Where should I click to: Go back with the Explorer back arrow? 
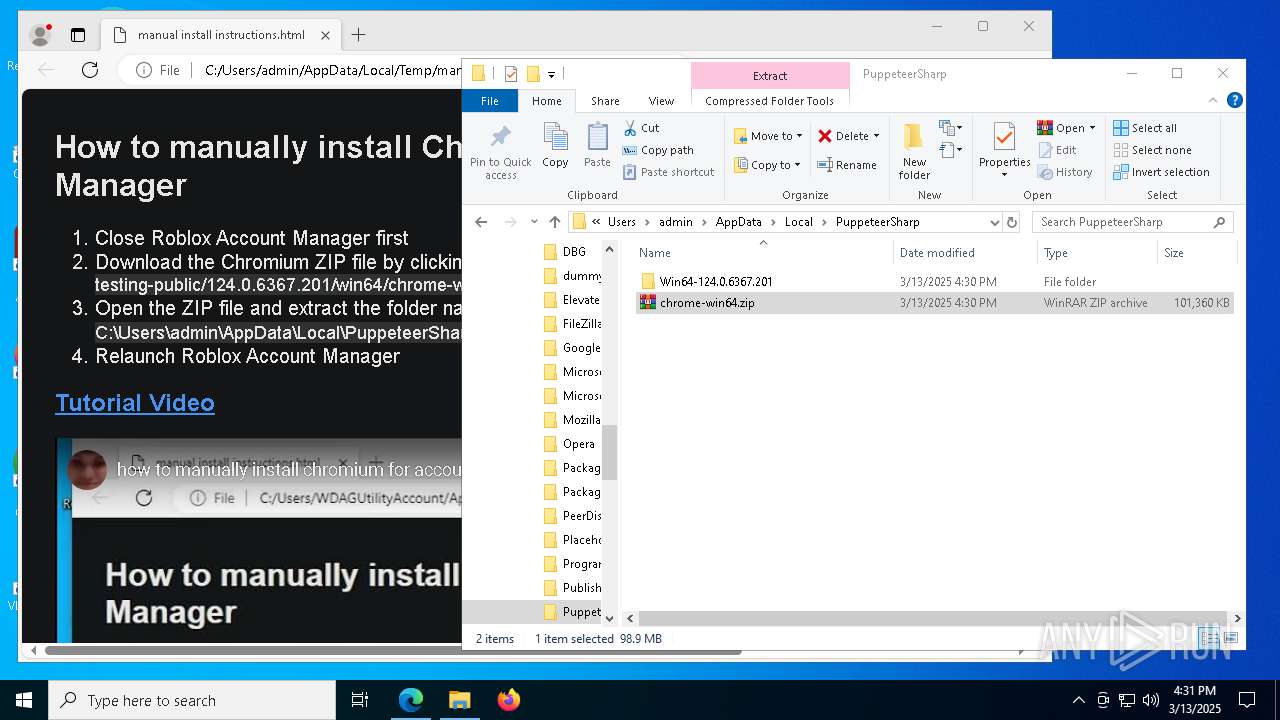tap(481, 222)
